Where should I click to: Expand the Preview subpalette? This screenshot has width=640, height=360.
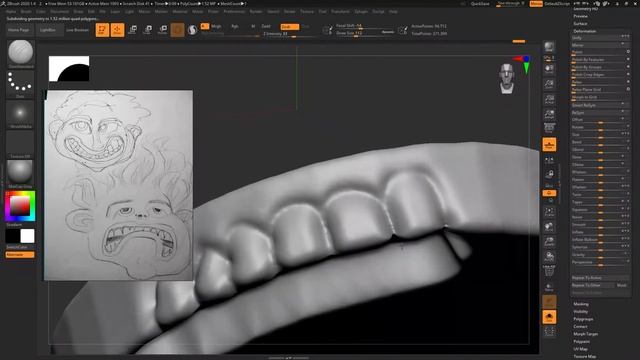click(x=580, y=16)
